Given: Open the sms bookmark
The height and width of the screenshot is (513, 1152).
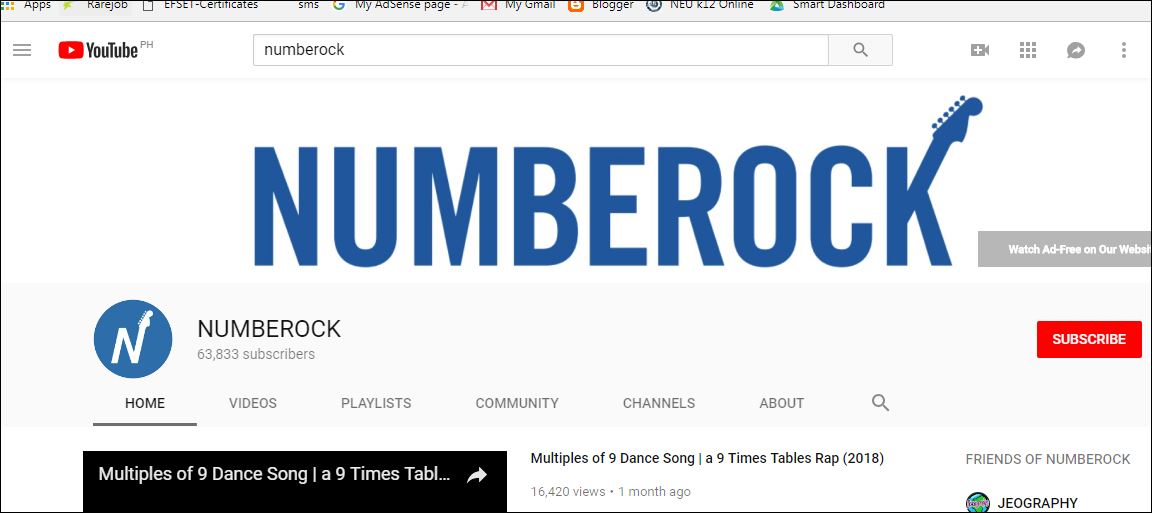Looking at the screenshot, I should [309, 5].
